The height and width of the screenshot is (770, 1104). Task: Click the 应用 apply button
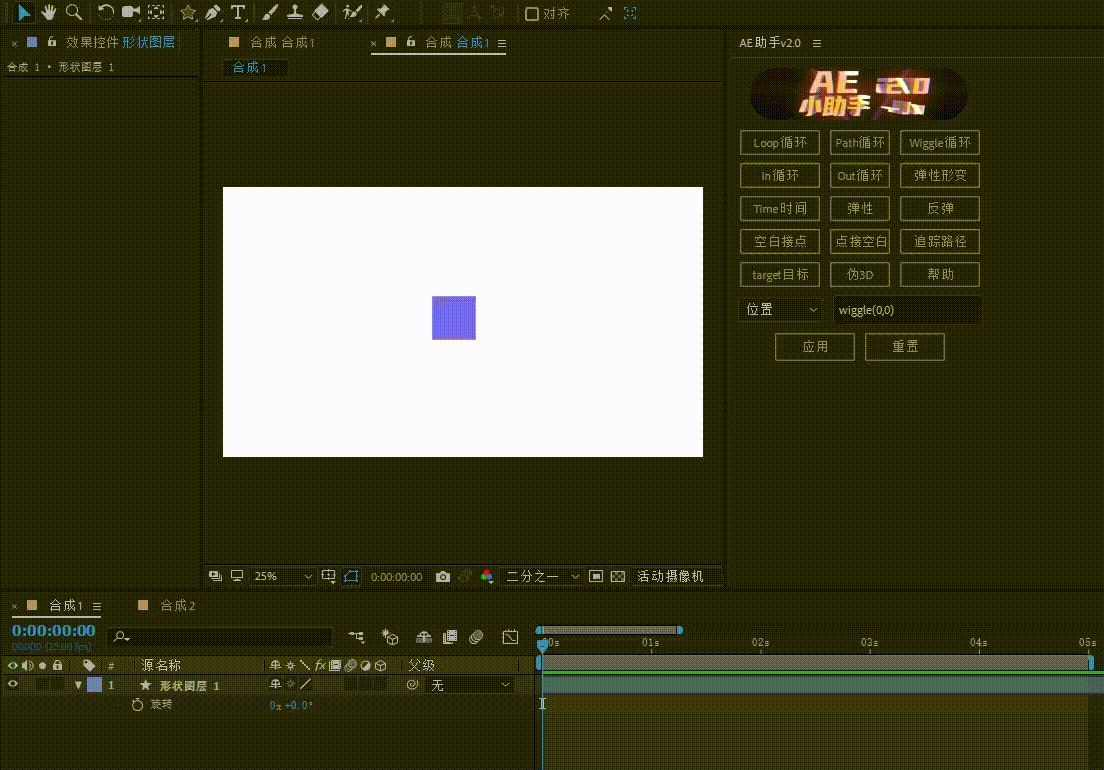(x=815, y=347)
